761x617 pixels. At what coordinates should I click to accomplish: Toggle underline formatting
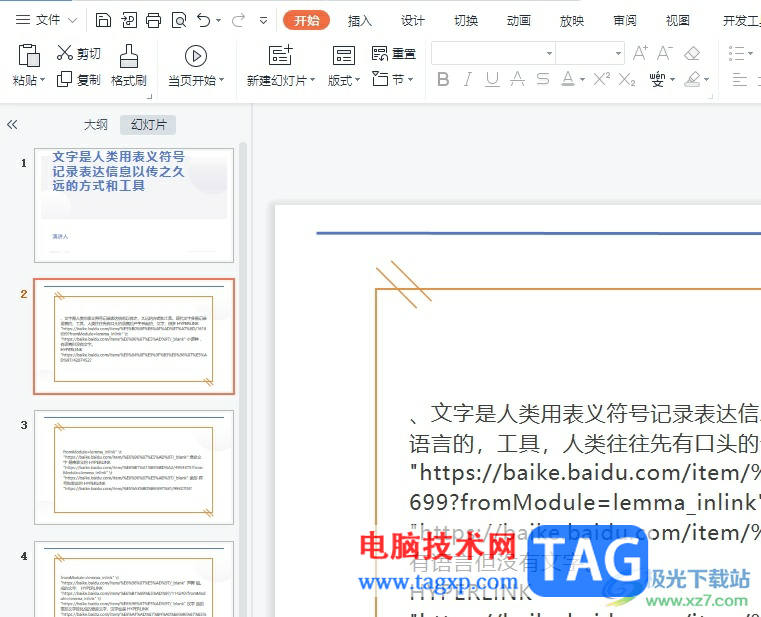click(x=492, y=79)
